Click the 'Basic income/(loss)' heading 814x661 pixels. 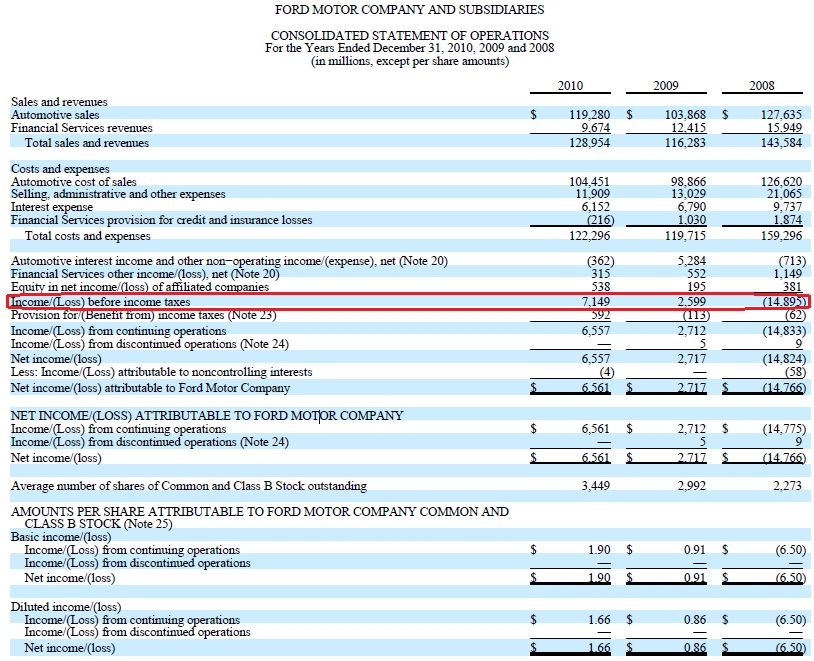click(x=61, y=537)
